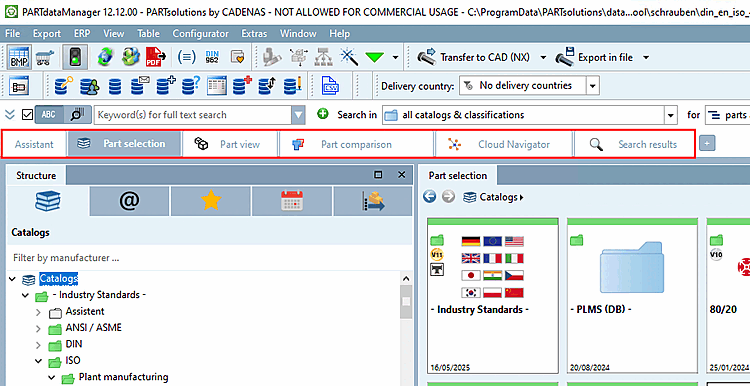Click the database with red plus icon
Viewport: 750px width, 386px height.
242,87
